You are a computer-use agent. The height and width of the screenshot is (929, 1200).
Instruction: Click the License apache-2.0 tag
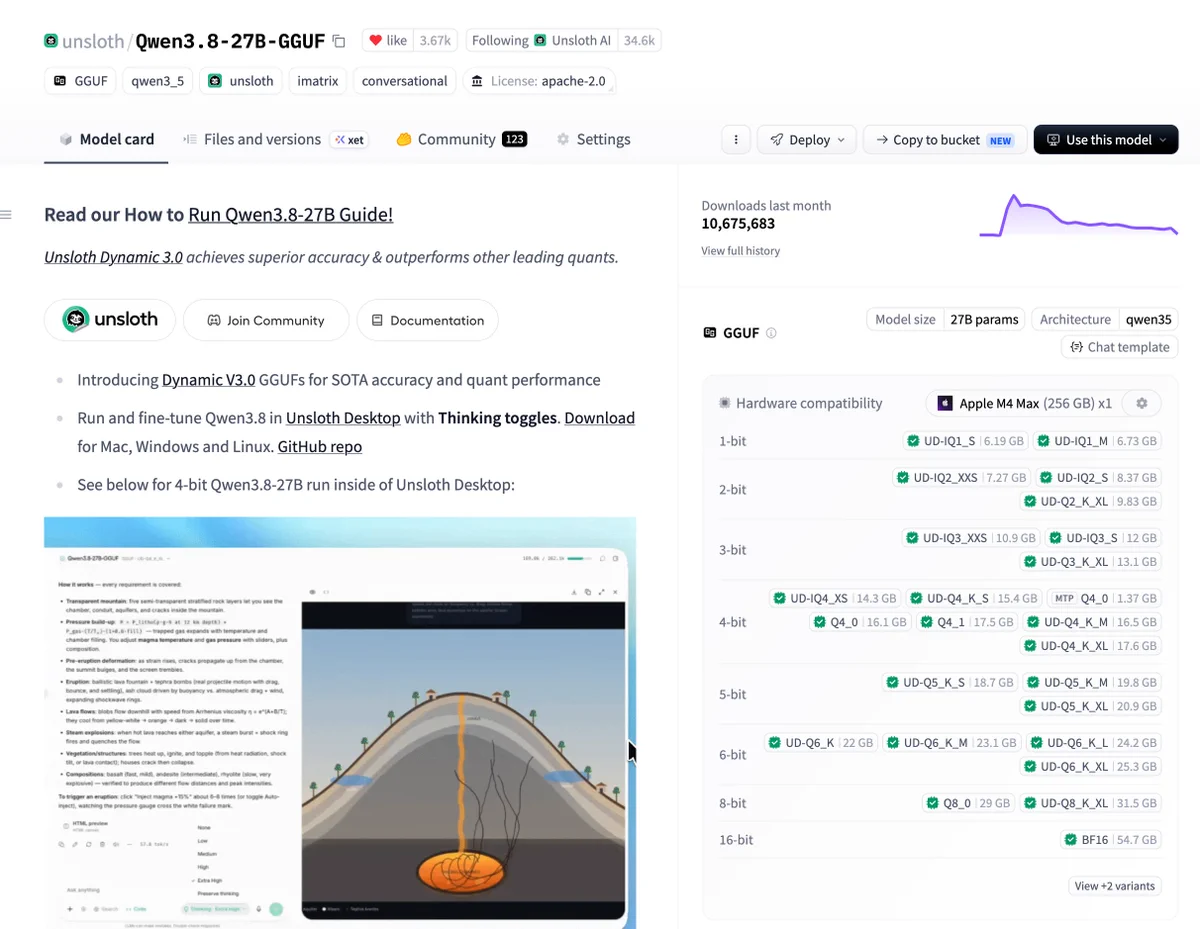click(539, 81)
